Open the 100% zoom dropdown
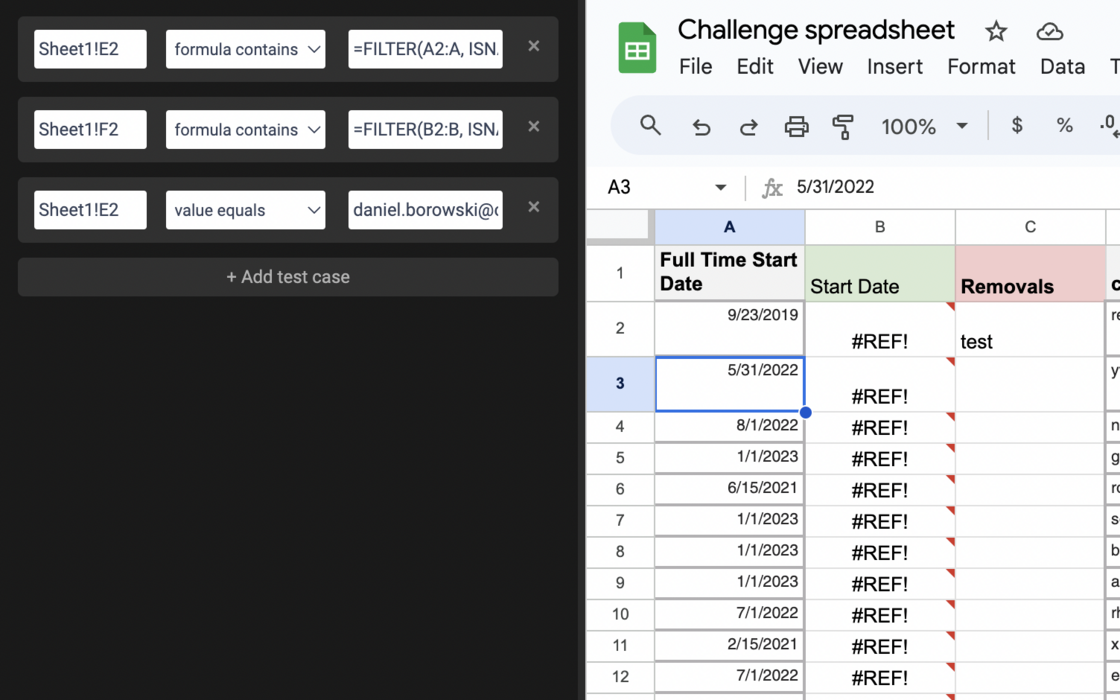This screenshot has height=700, width=1120. (923, 127)
